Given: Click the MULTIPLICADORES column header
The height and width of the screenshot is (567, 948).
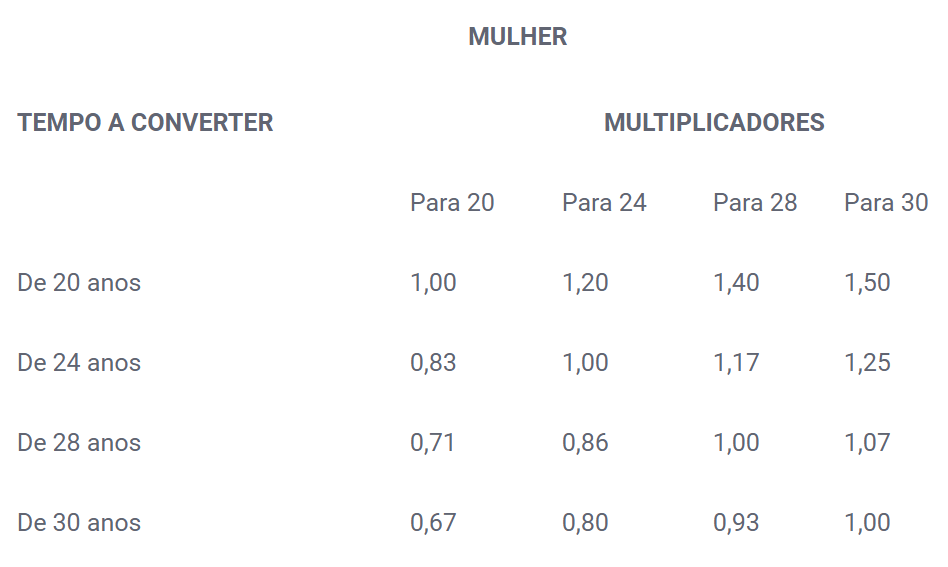Looking at the screenshot, I should [x=714, y=123].
